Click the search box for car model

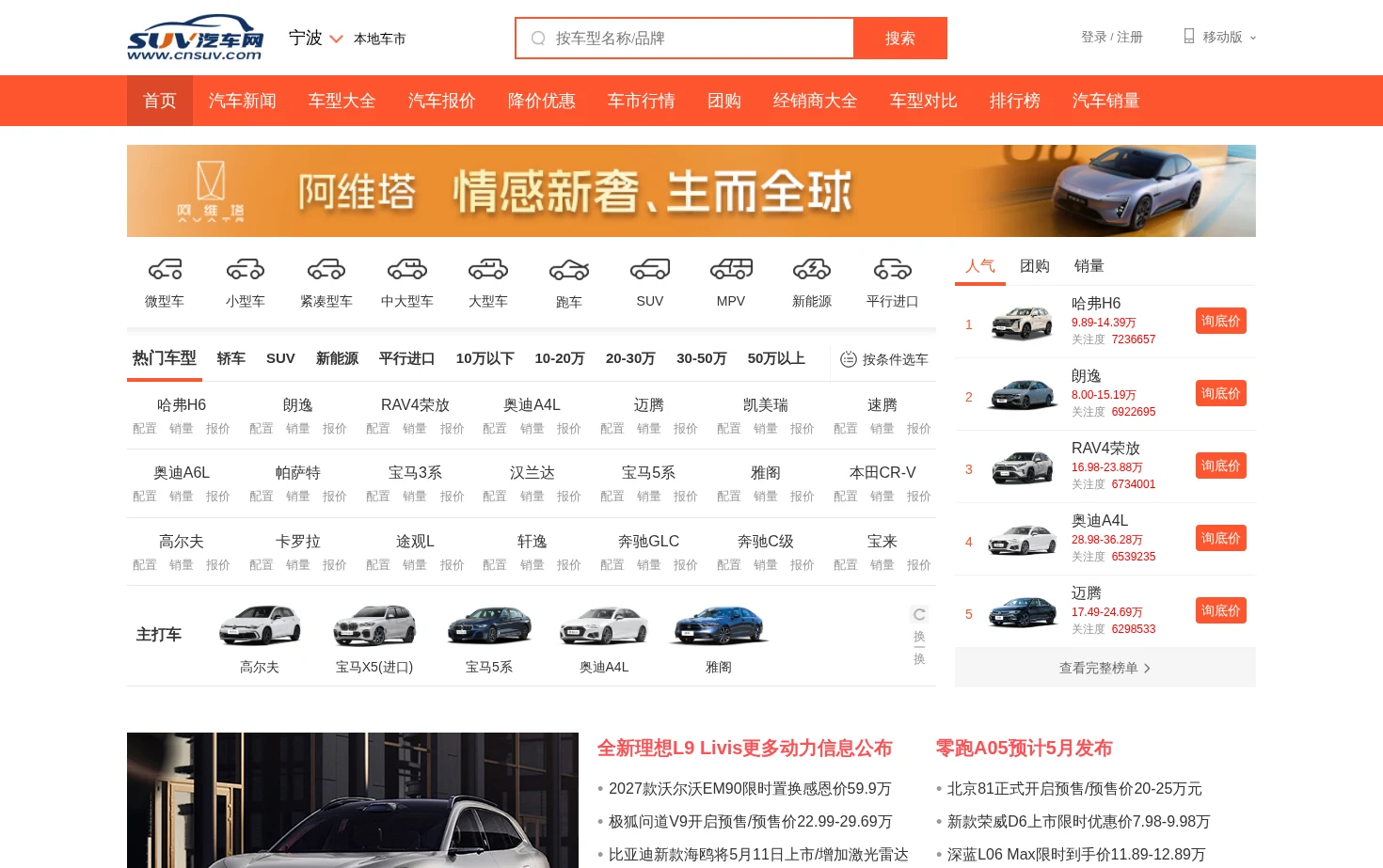tap(685, 39)
